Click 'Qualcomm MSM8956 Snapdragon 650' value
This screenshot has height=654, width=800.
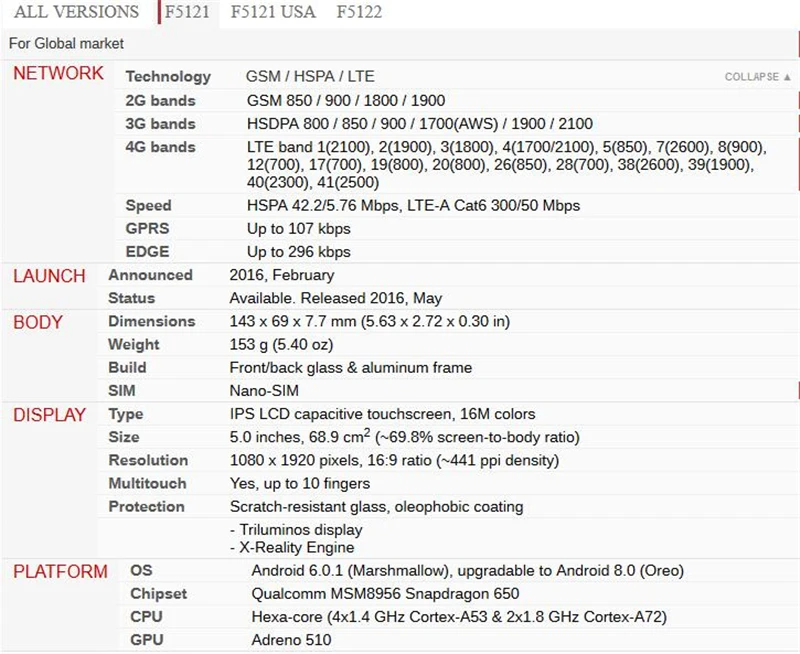click(385, 594)
